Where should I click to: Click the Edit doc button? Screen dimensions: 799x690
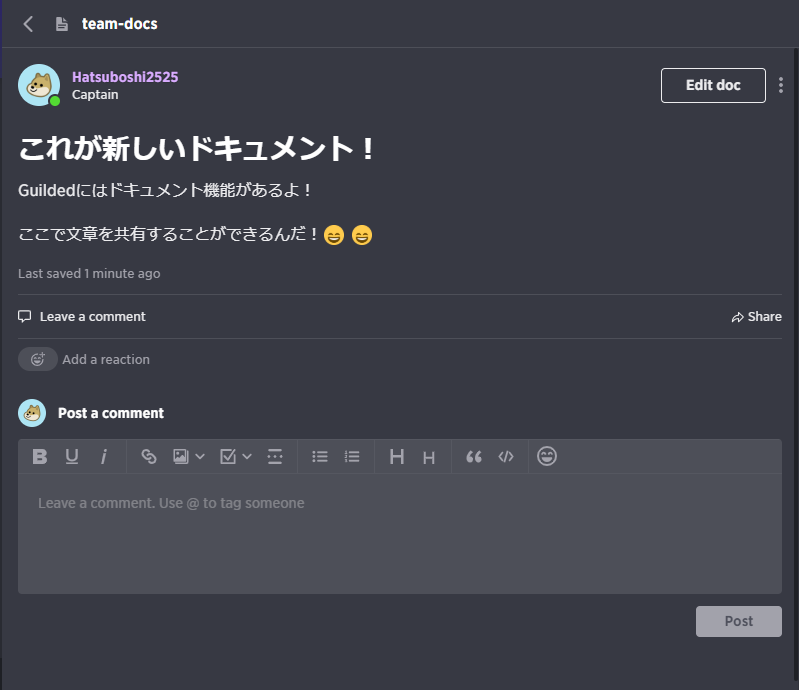click(x=713, y=85)
